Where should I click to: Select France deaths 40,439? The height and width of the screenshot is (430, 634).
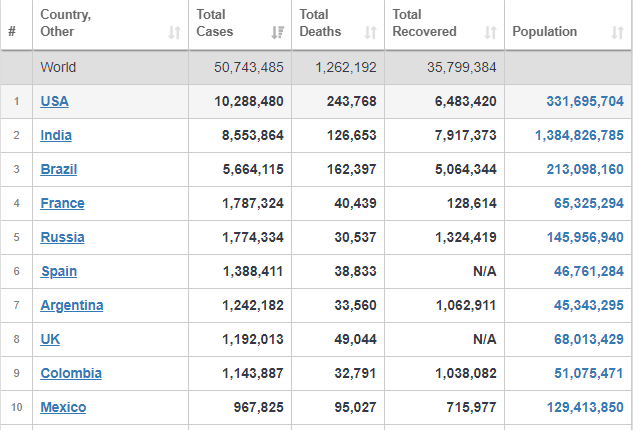(x=355, y=203)
